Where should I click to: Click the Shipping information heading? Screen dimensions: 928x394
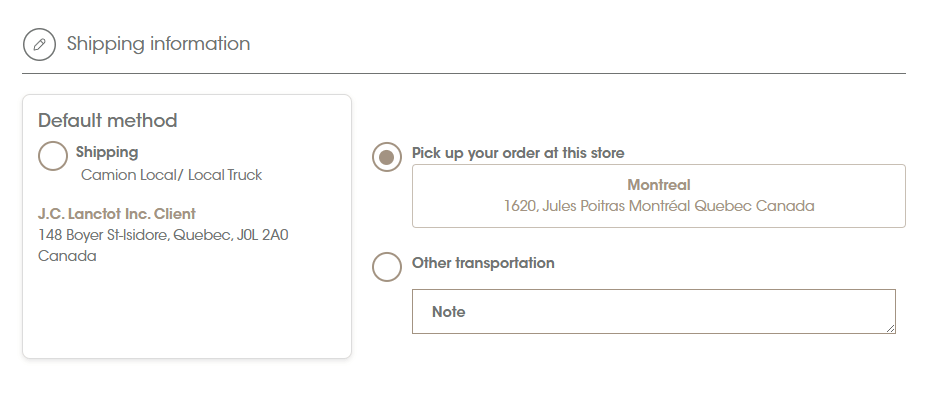click(159, 44)
